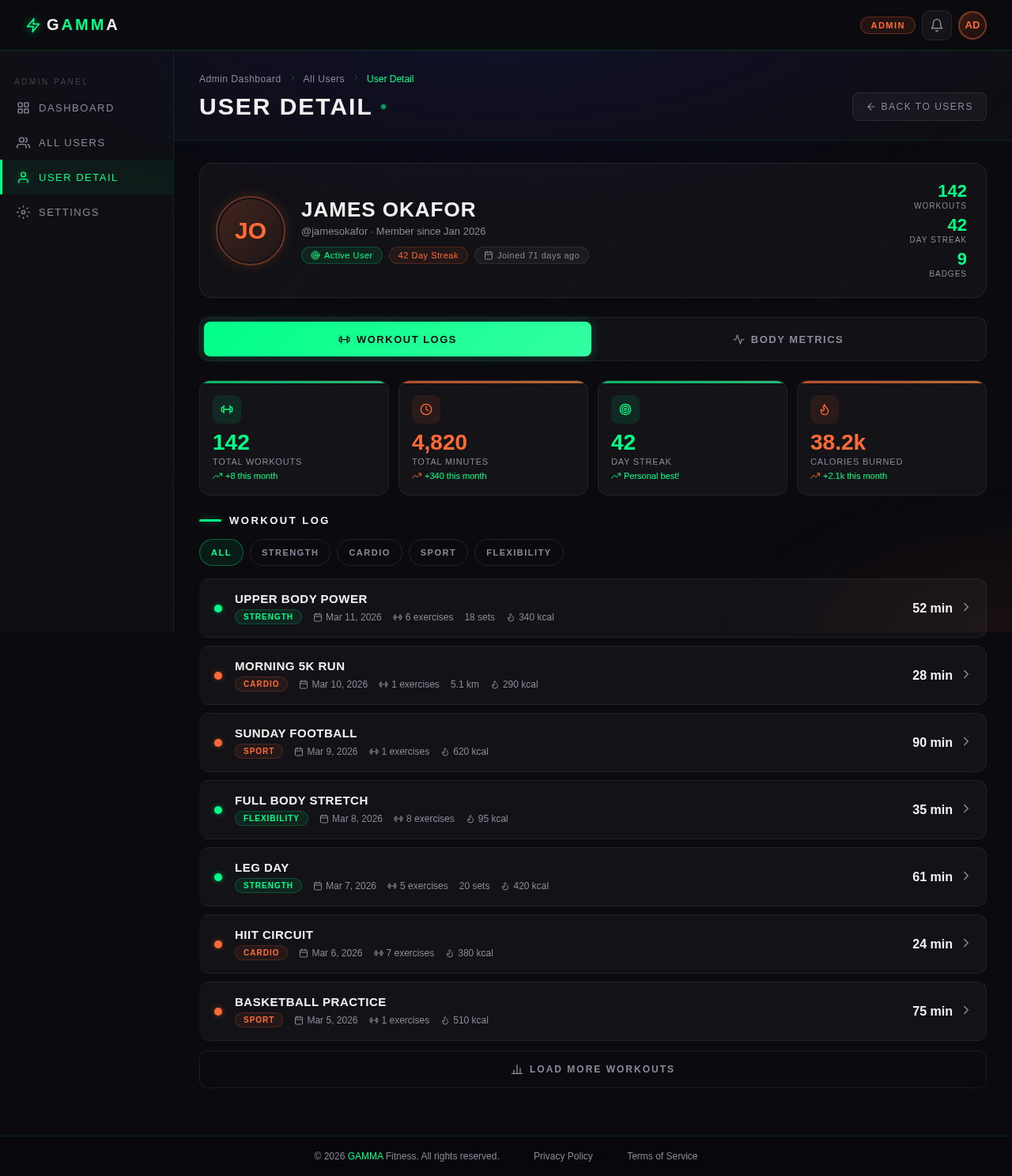Select the Dashboard grid icon in sidebar

[23, 107]
